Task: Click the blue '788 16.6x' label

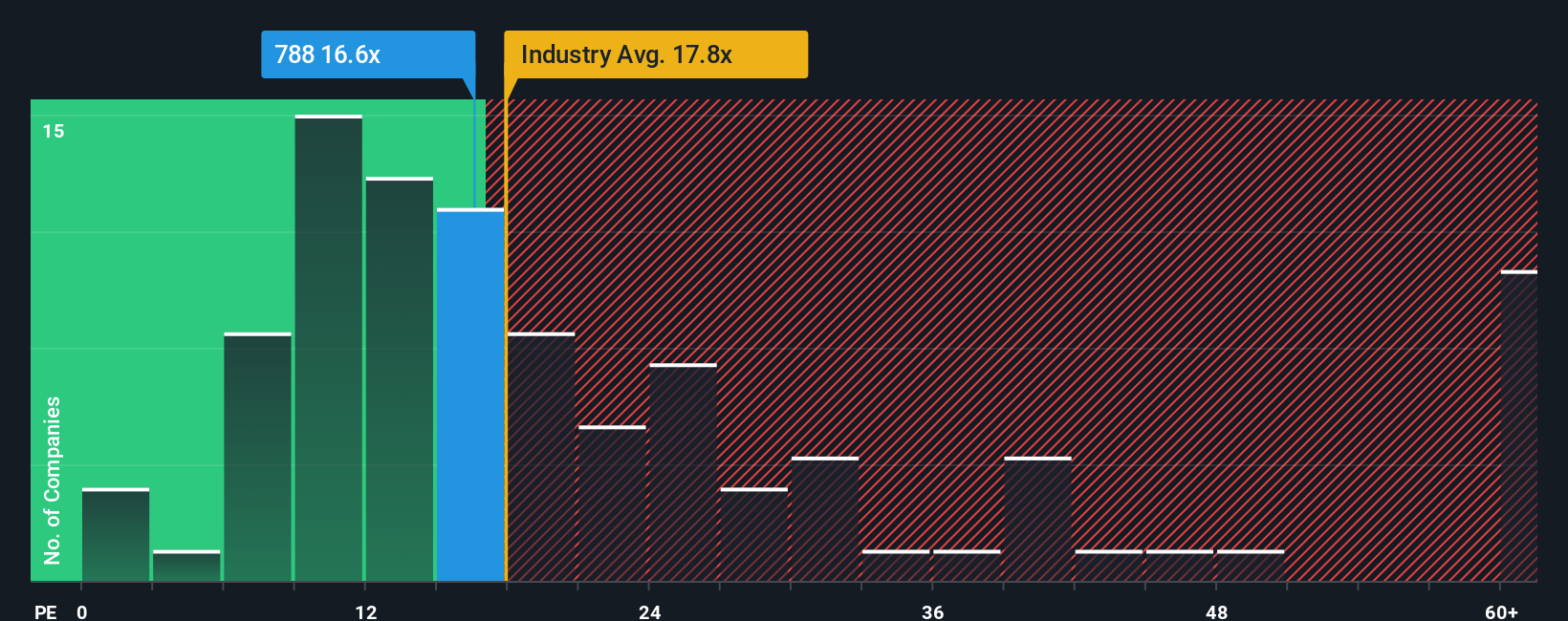Action: tap(368, 54)
